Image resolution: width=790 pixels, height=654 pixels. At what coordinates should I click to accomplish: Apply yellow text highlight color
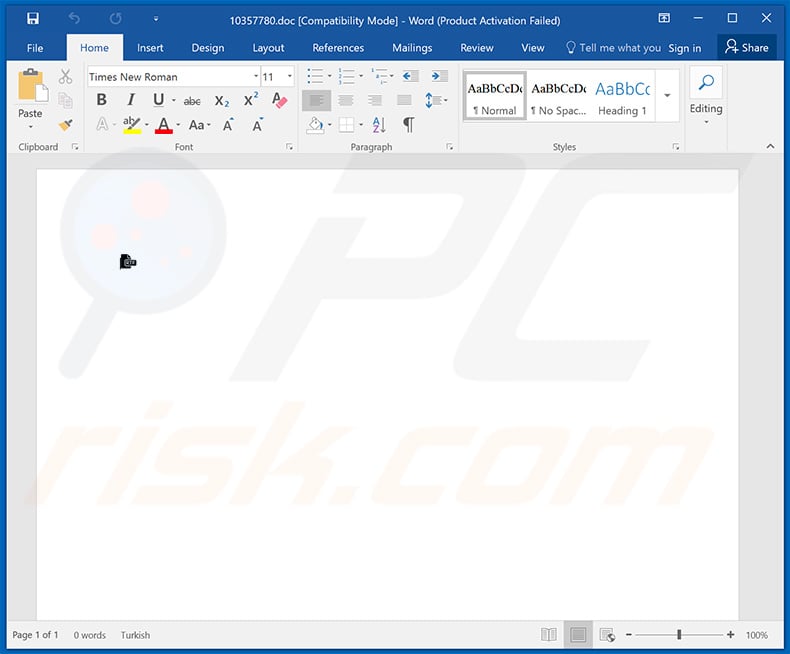132,124
